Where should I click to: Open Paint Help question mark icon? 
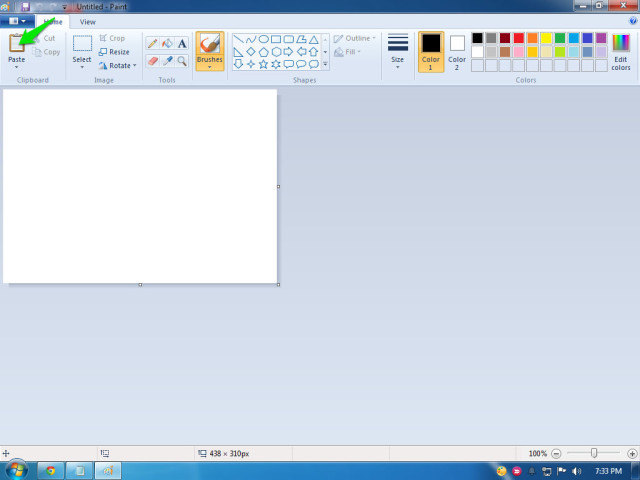(633, 21)
